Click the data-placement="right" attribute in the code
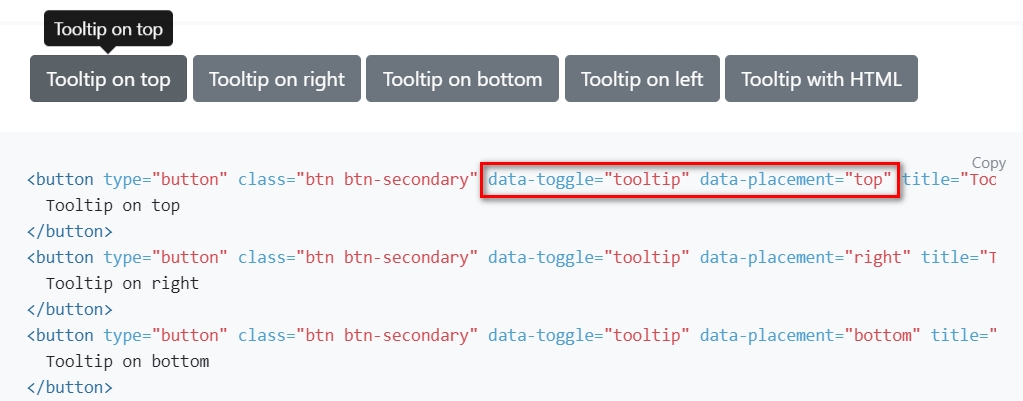The height and width of the screenshot is (401, 1023). 805,257
